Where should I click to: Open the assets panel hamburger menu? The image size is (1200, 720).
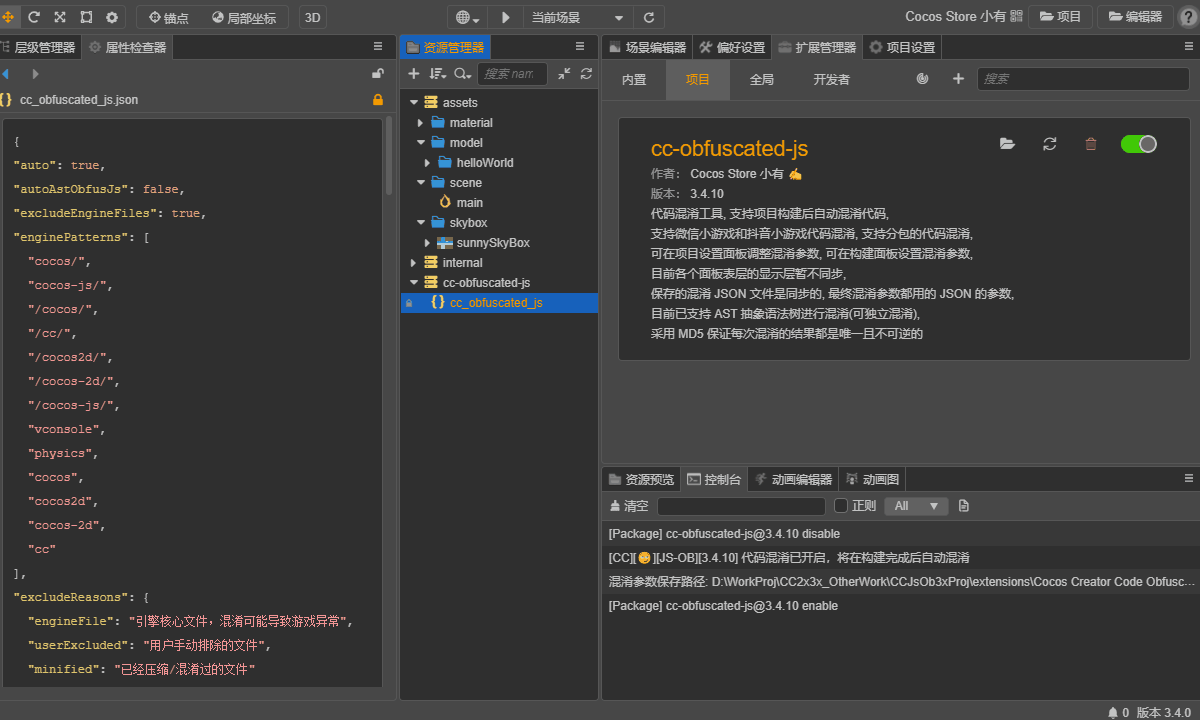(580, 47)
